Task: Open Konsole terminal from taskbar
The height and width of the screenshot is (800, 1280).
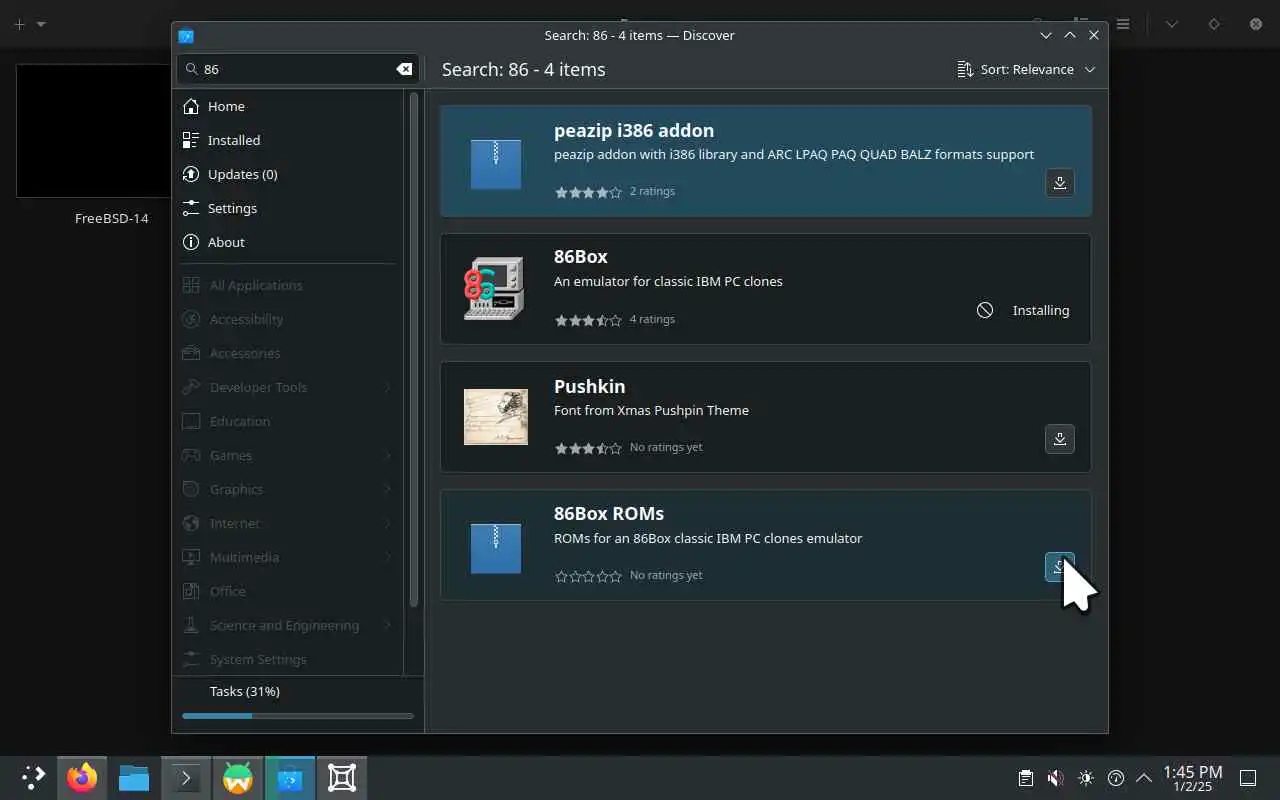Action: [x=186, y=777]
